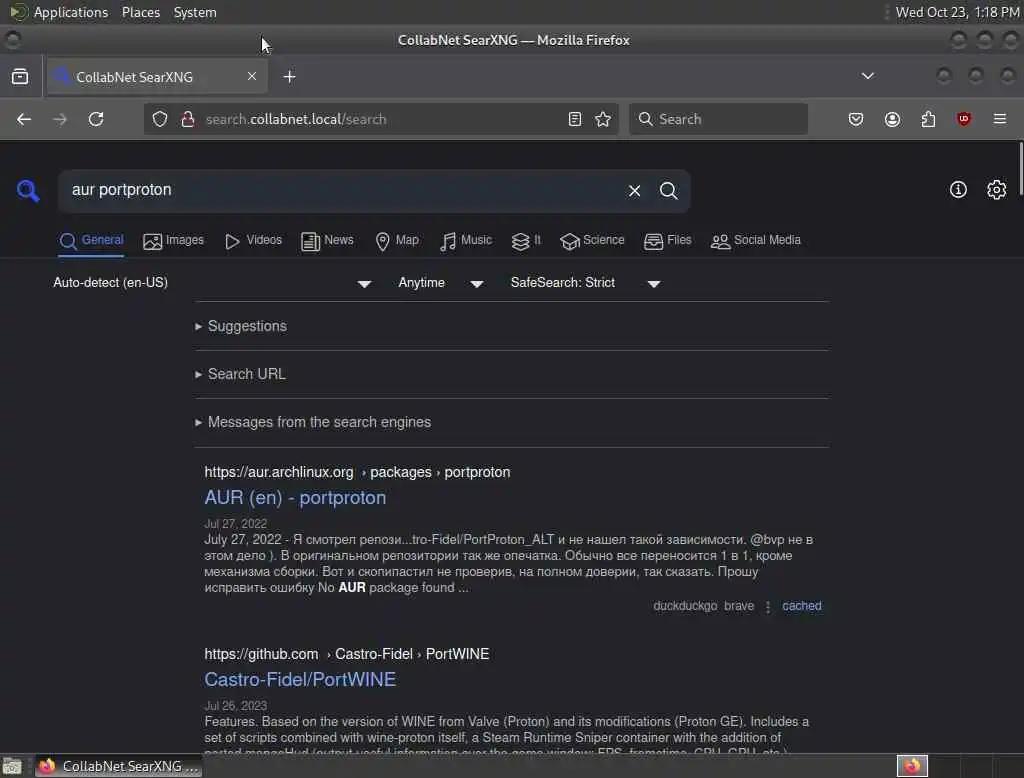Open the Pocket save icon
This screenshot has height=778, width=1024.
[856, 119]
